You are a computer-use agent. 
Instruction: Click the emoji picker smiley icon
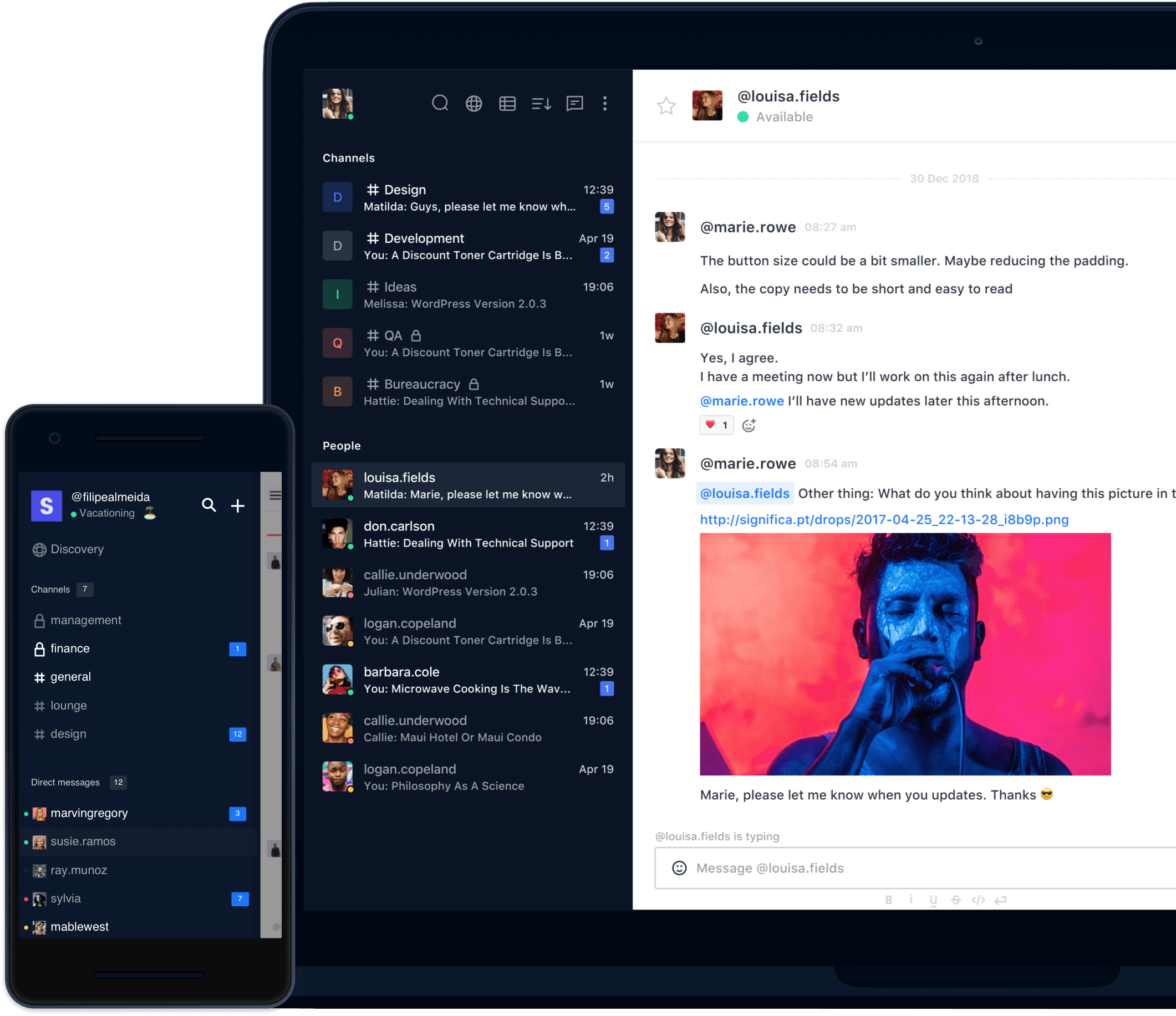tap(678, 867)
